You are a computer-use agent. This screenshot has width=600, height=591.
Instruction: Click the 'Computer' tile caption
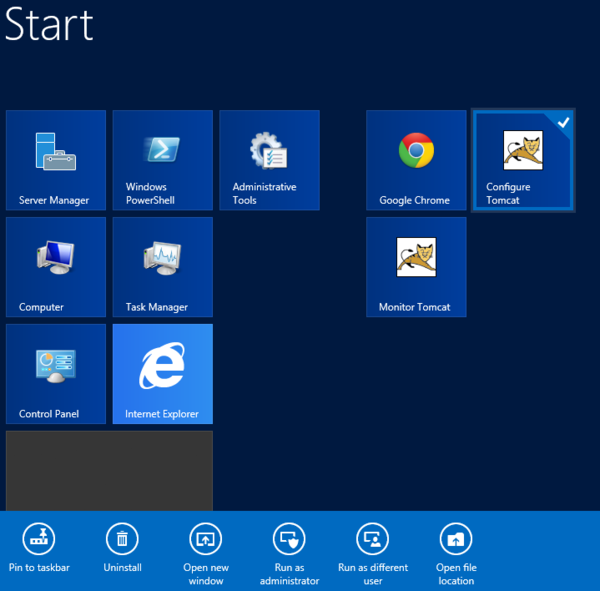coord(41,307)
